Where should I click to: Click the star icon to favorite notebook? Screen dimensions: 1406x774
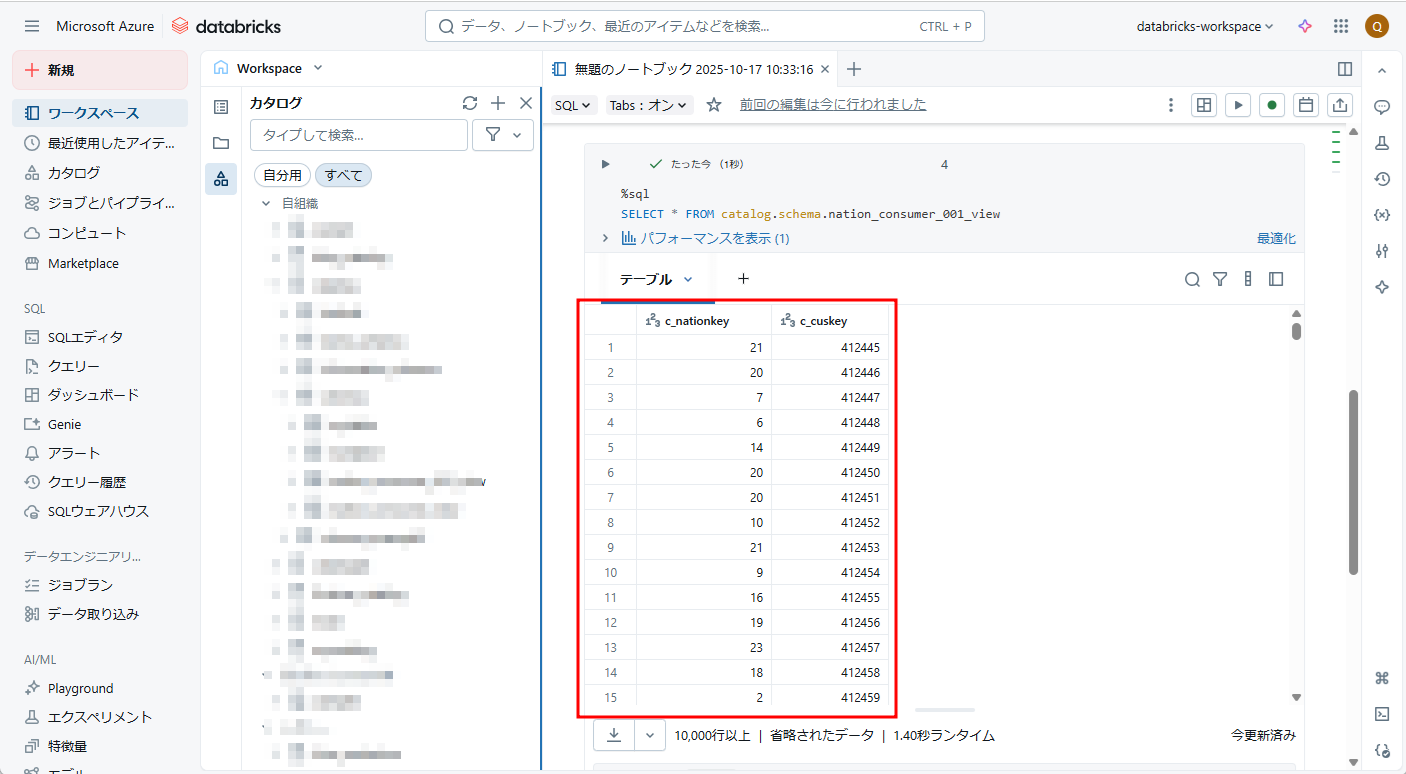714,105
